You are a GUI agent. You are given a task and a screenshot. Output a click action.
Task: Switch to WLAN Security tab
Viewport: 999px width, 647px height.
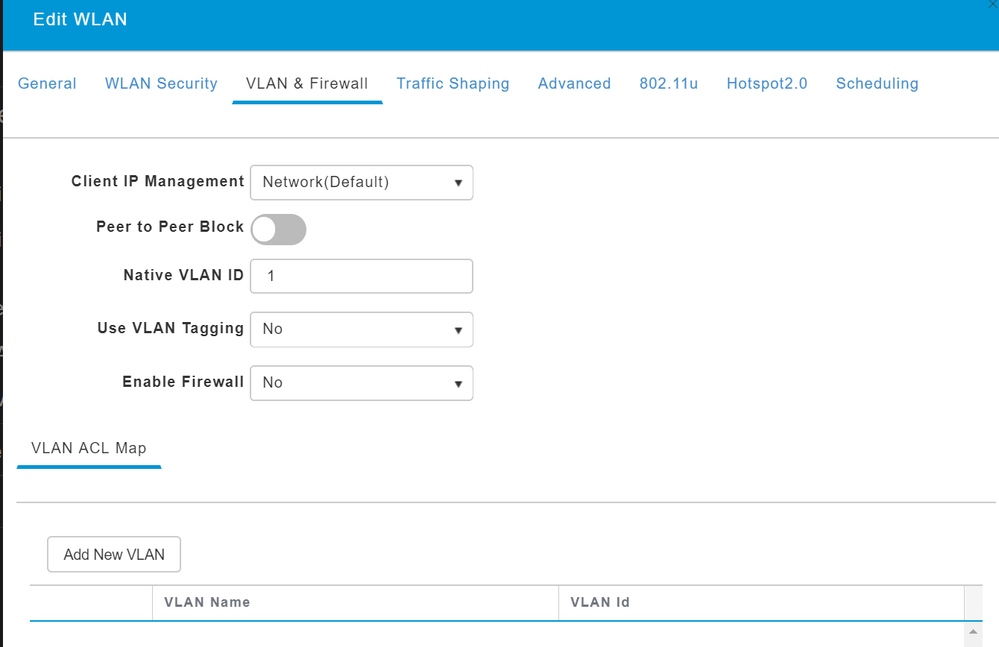pos(161,83)
